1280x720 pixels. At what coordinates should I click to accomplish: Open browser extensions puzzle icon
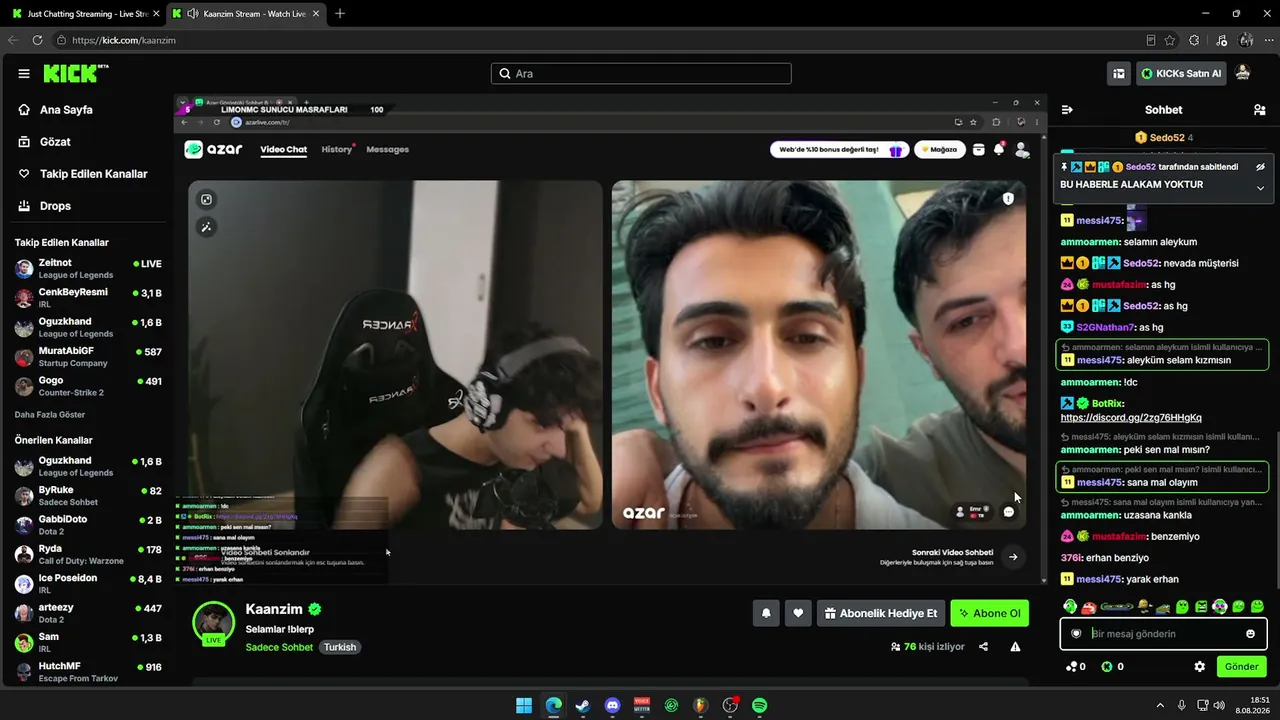pos(1194,40)
